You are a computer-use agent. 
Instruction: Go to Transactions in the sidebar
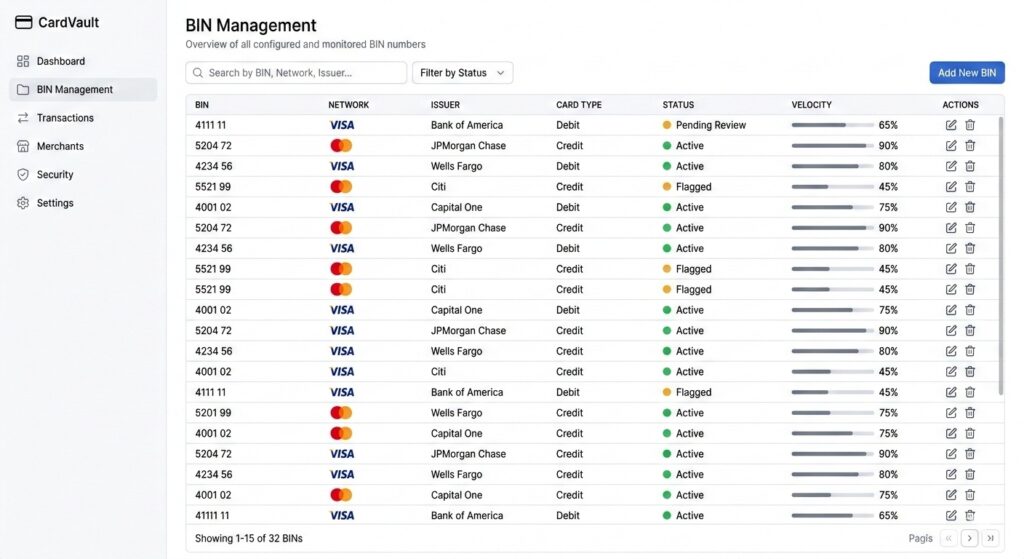point(65,118)
